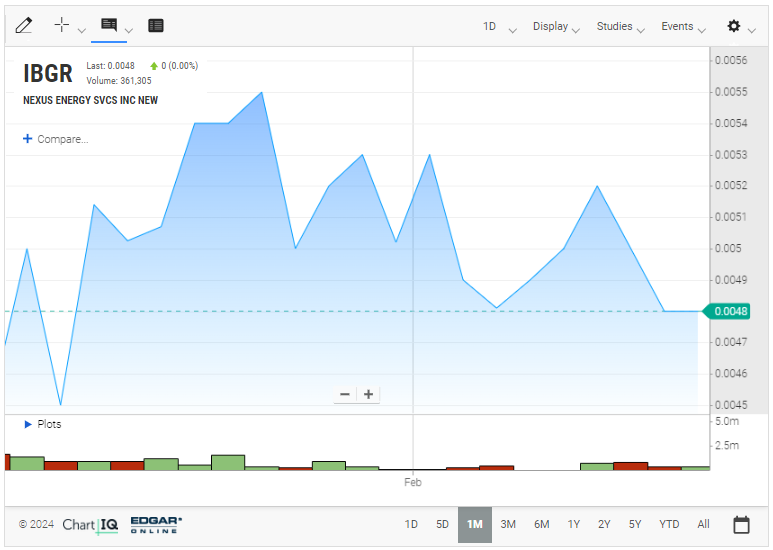
Task: Select the YTD range button
Action: [669, 524]
